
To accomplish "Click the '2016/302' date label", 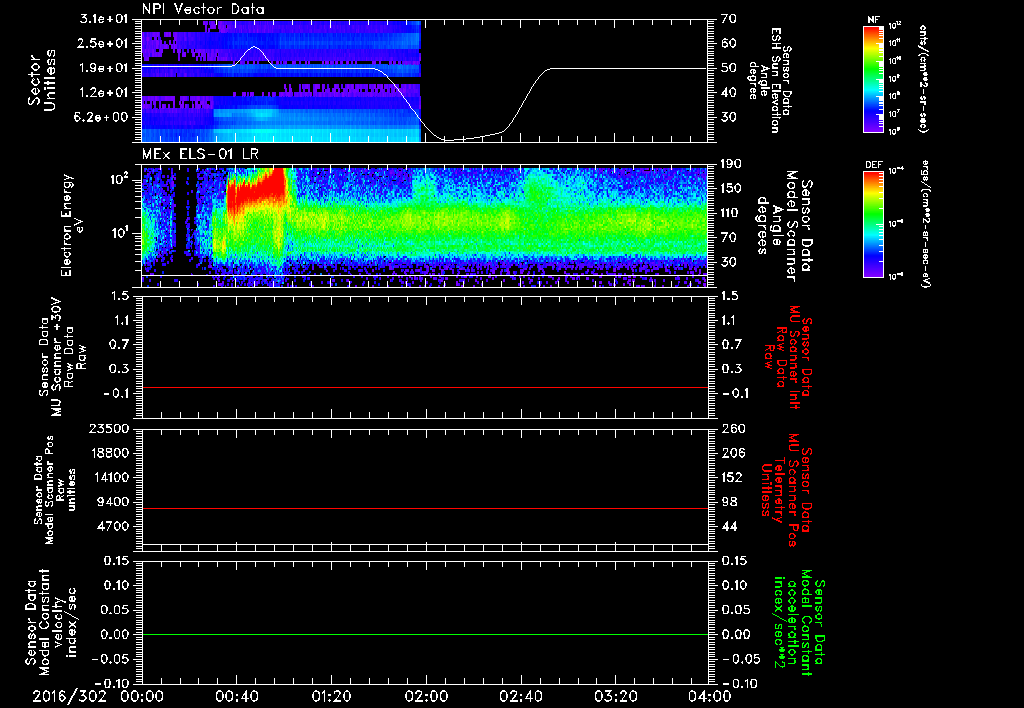I will coord(69,696).
